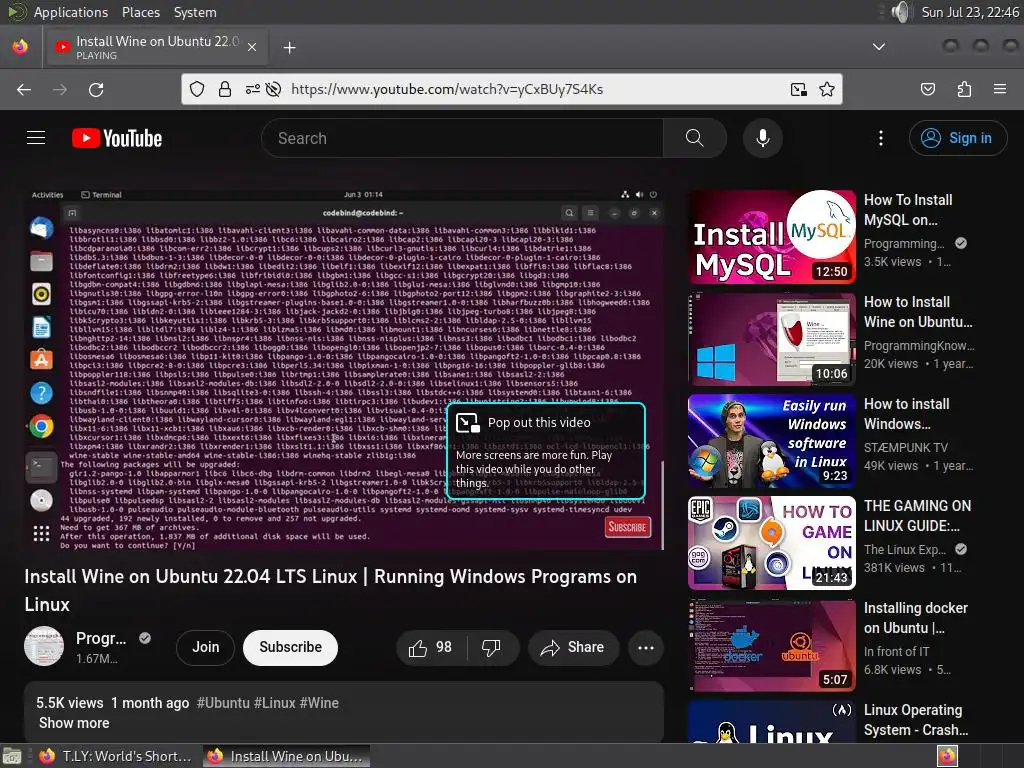This screenshot has height=768, width=1024.
Task: Open the YouTube guide hamburger menu
Action: (x=36, y=138)
